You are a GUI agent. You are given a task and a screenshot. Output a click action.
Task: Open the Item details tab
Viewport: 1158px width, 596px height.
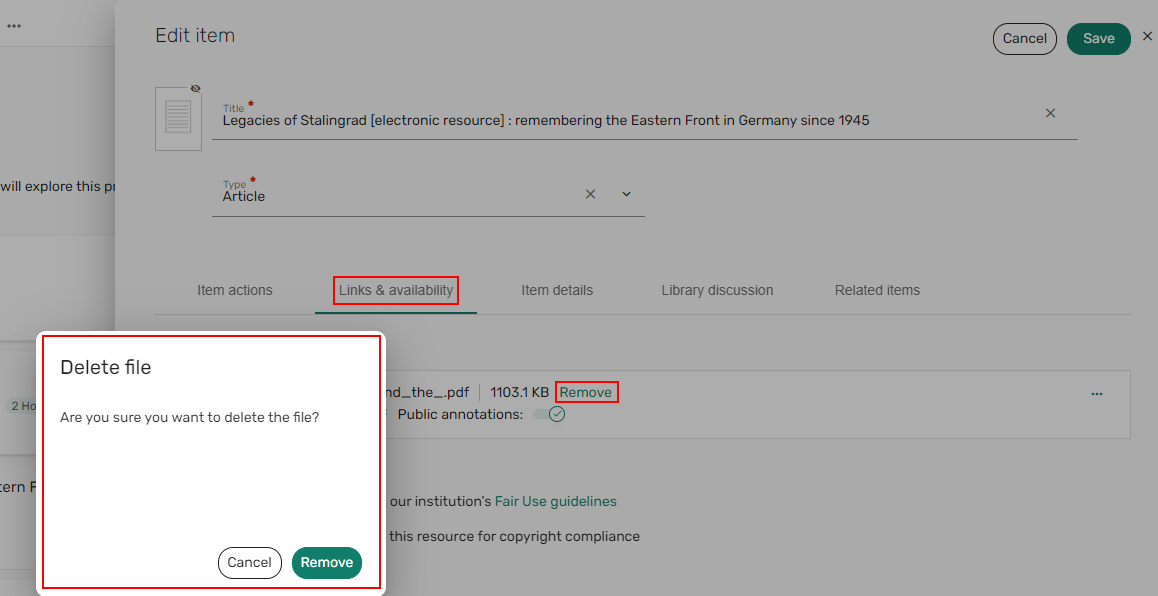click(557, 291)
